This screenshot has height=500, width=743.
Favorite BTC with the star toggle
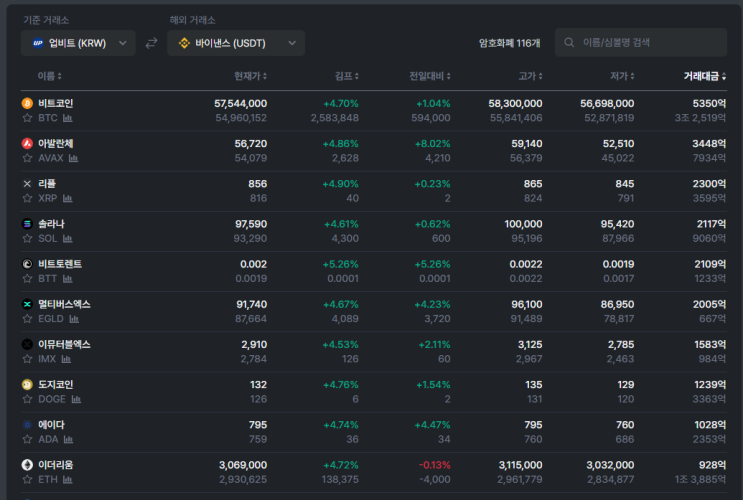(27, 118)
